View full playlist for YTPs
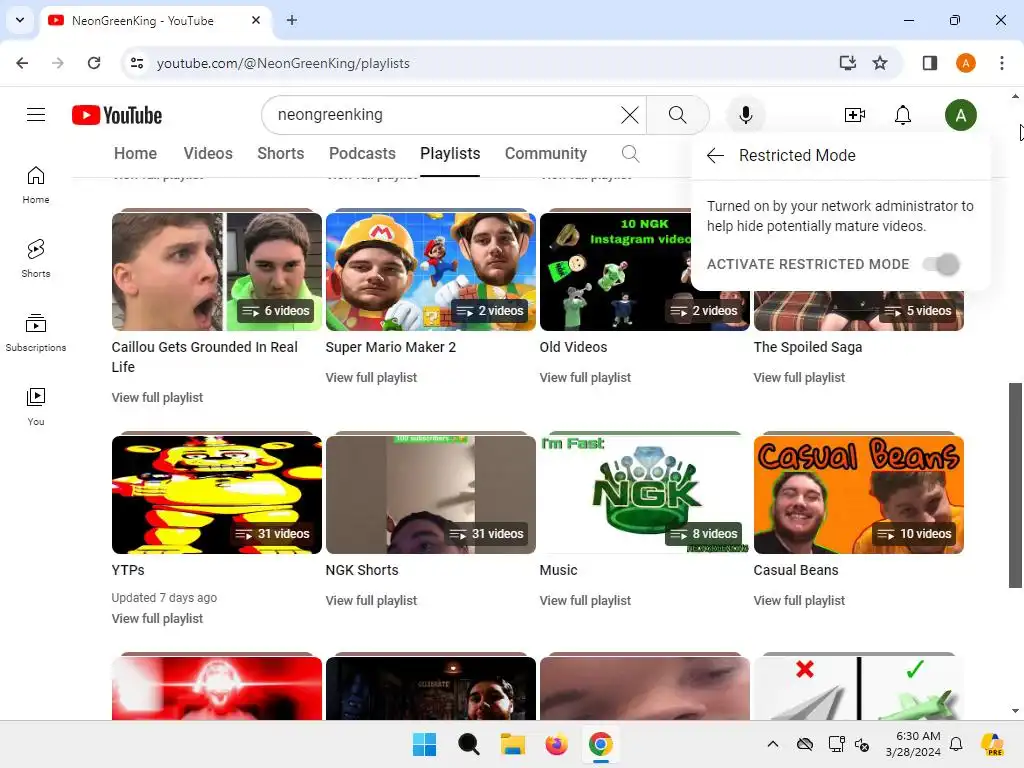The height and width of the screenshot is (768, 1024). point(157,618)
